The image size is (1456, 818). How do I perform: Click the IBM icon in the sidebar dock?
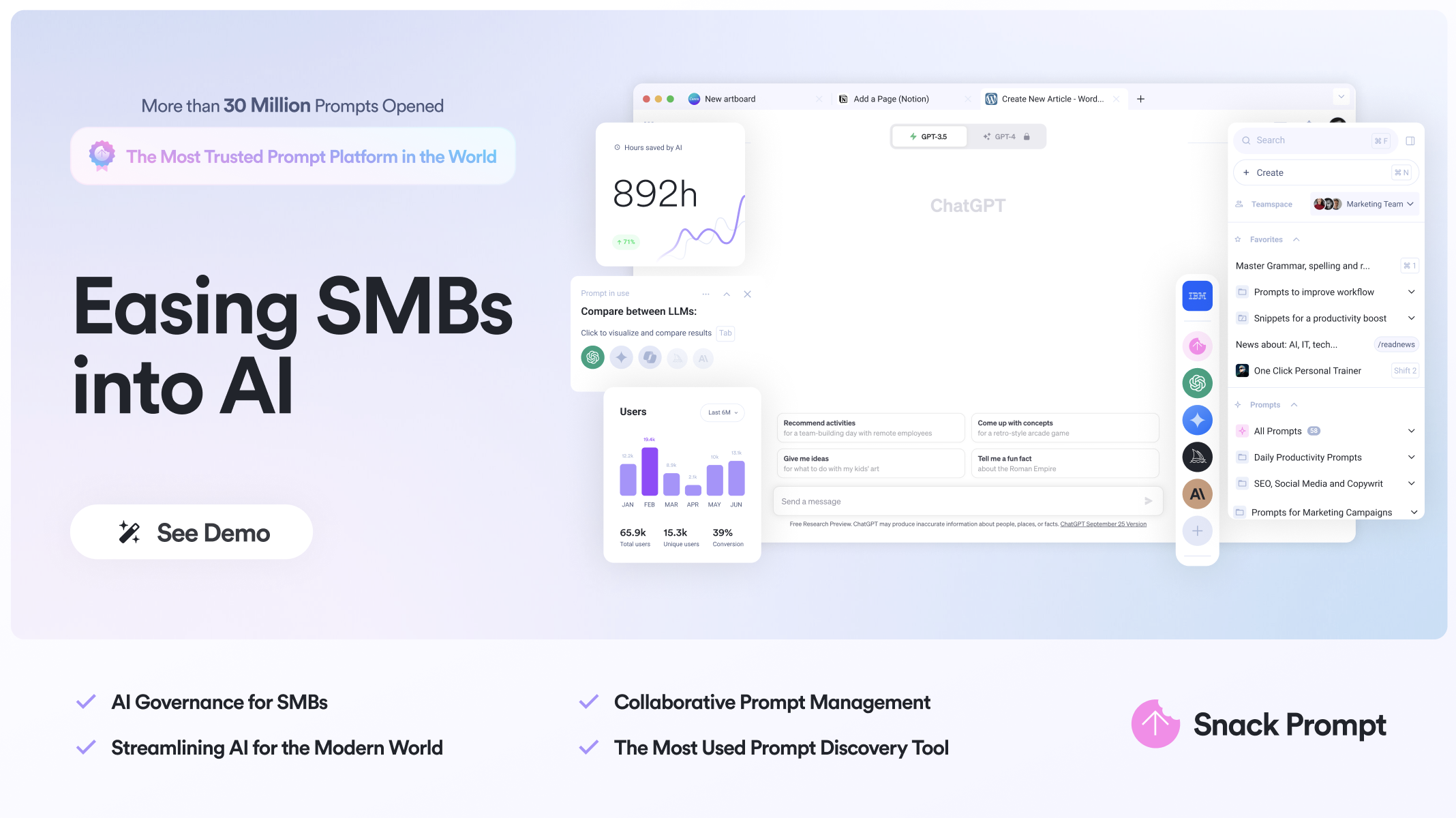pyautogui.click(x=1197, y=296)
